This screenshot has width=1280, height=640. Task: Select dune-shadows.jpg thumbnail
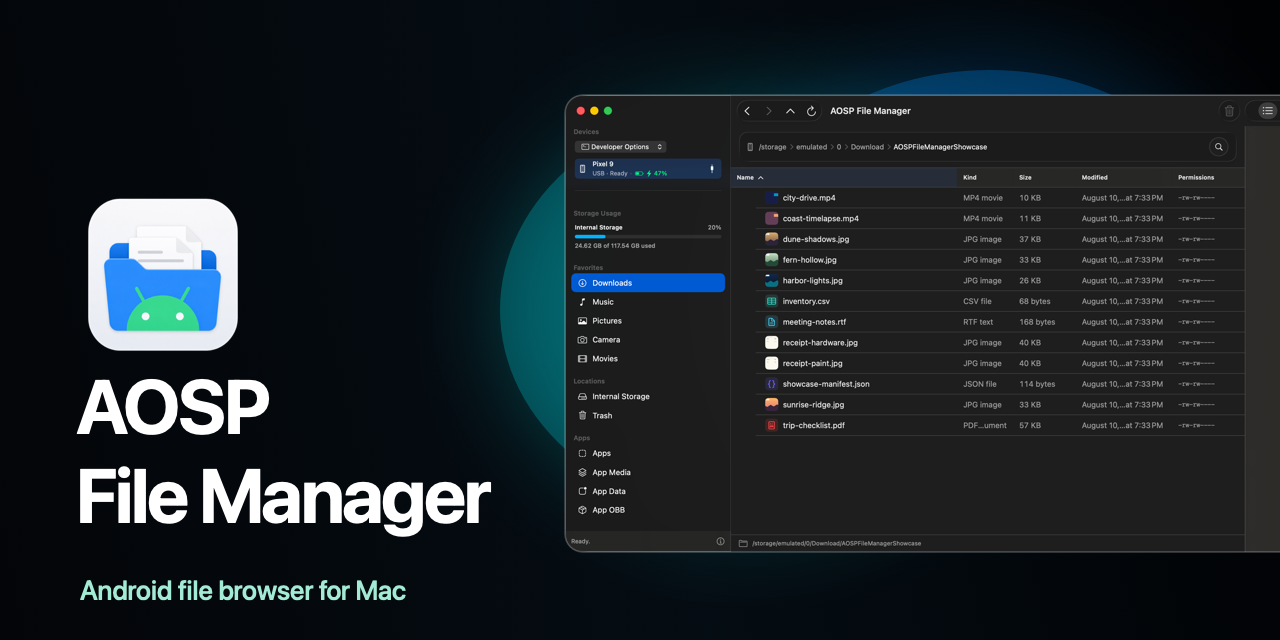(x=772, y=239)
